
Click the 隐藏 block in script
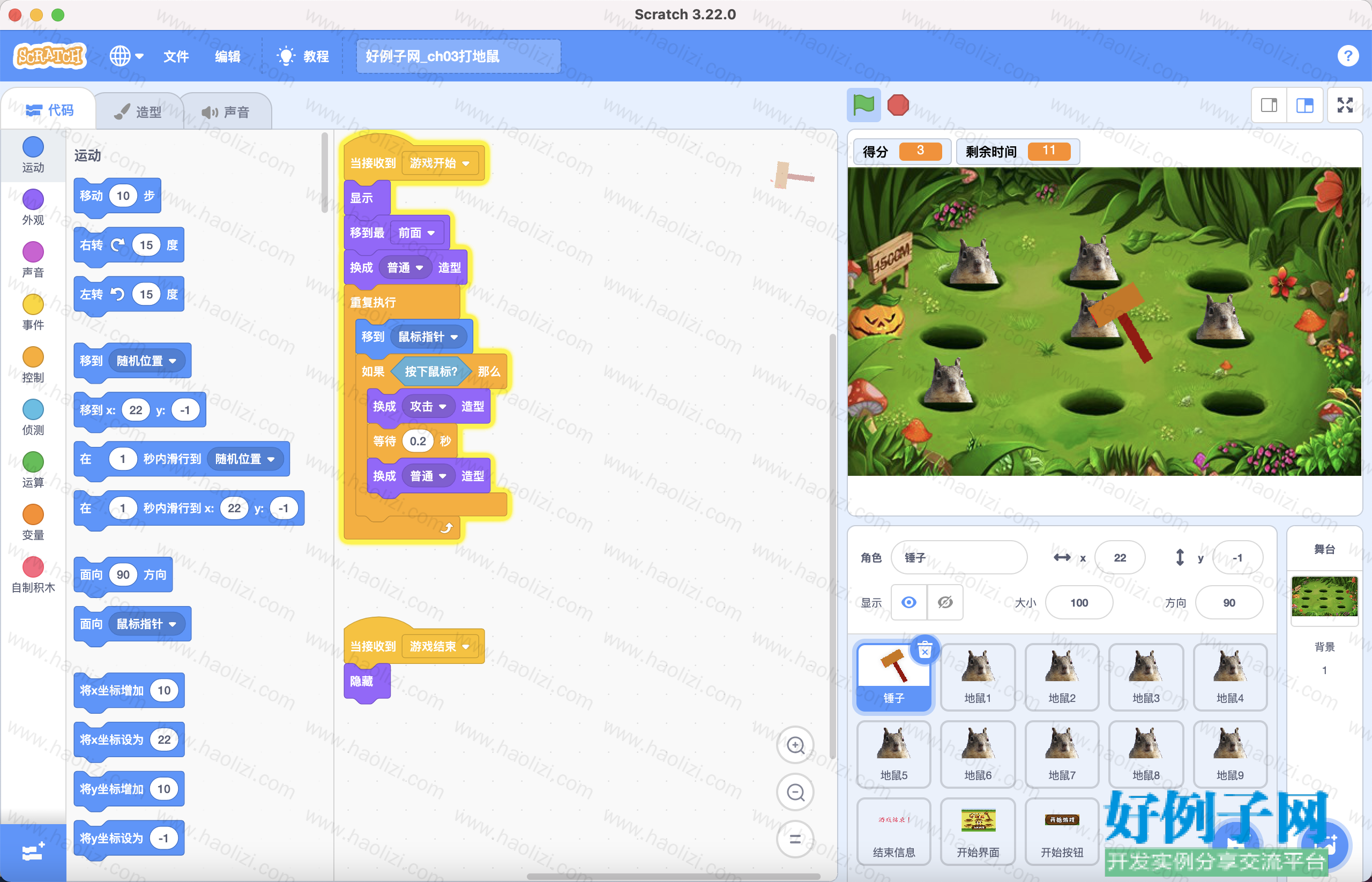click(x=367, y=682)
